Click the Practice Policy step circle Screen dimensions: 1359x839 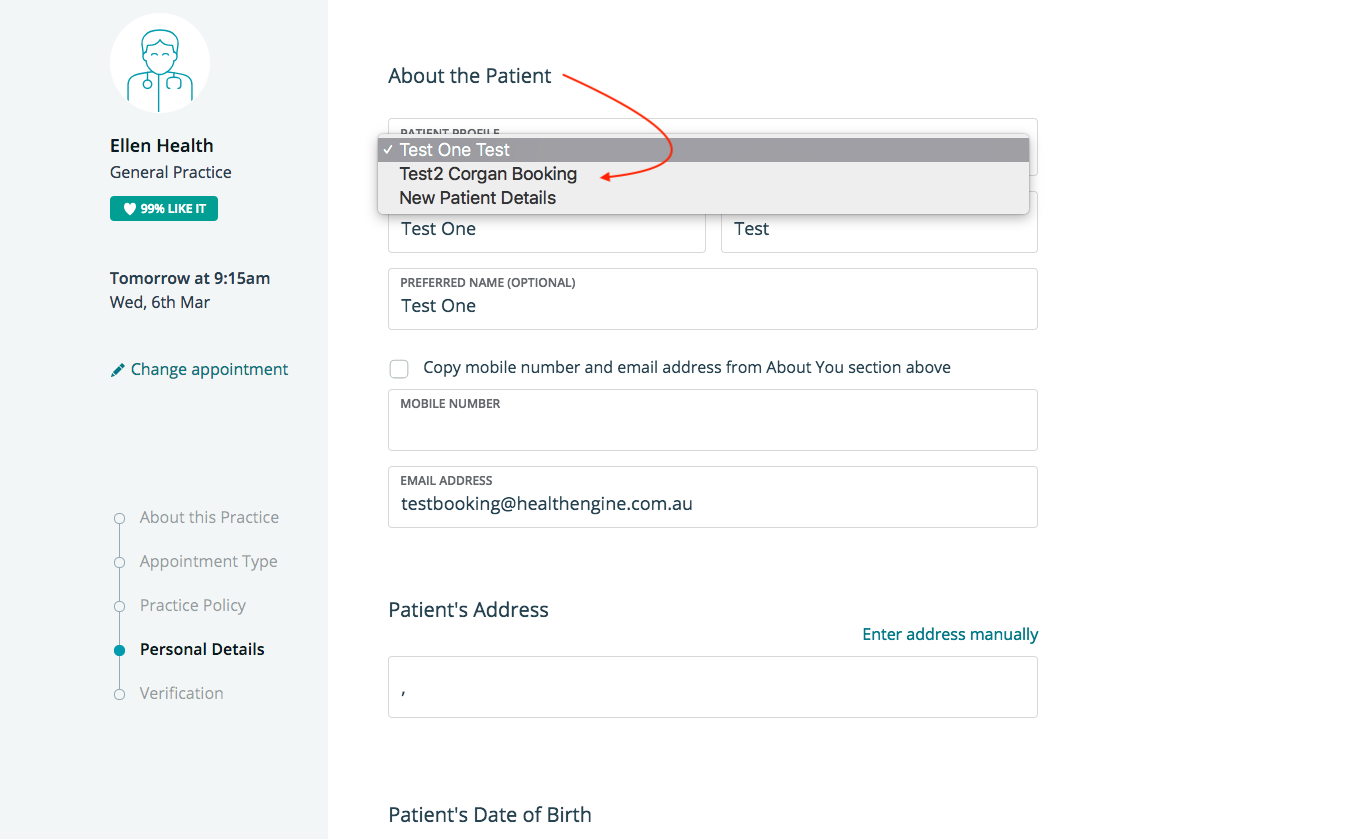click(x=120, y=606)
